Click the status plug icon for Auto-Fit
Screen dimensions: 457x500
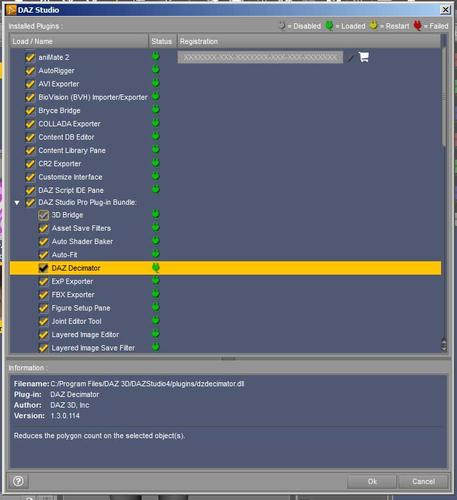(x=156, y=254)
